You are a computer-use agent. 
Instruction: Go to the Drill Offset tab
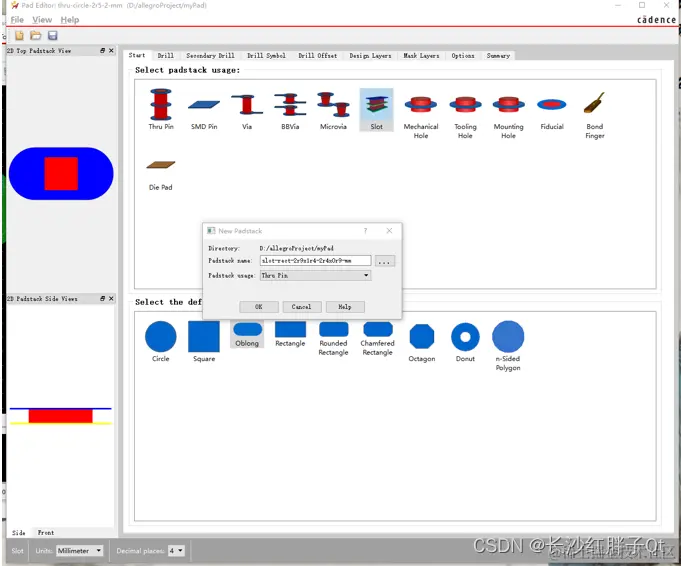coord(317,56)
